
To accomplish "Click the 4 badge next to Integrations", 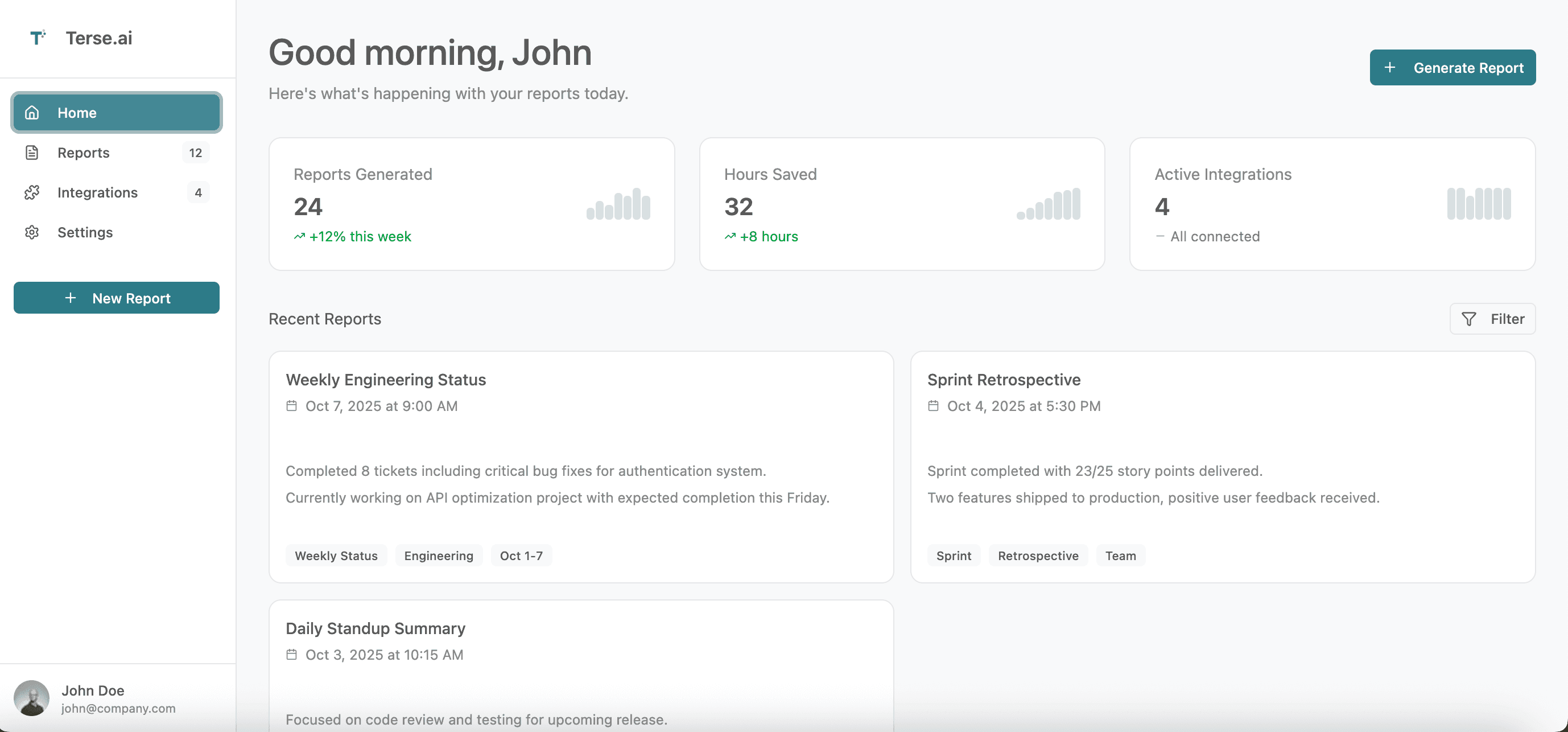I will click(x=198, y=192).
